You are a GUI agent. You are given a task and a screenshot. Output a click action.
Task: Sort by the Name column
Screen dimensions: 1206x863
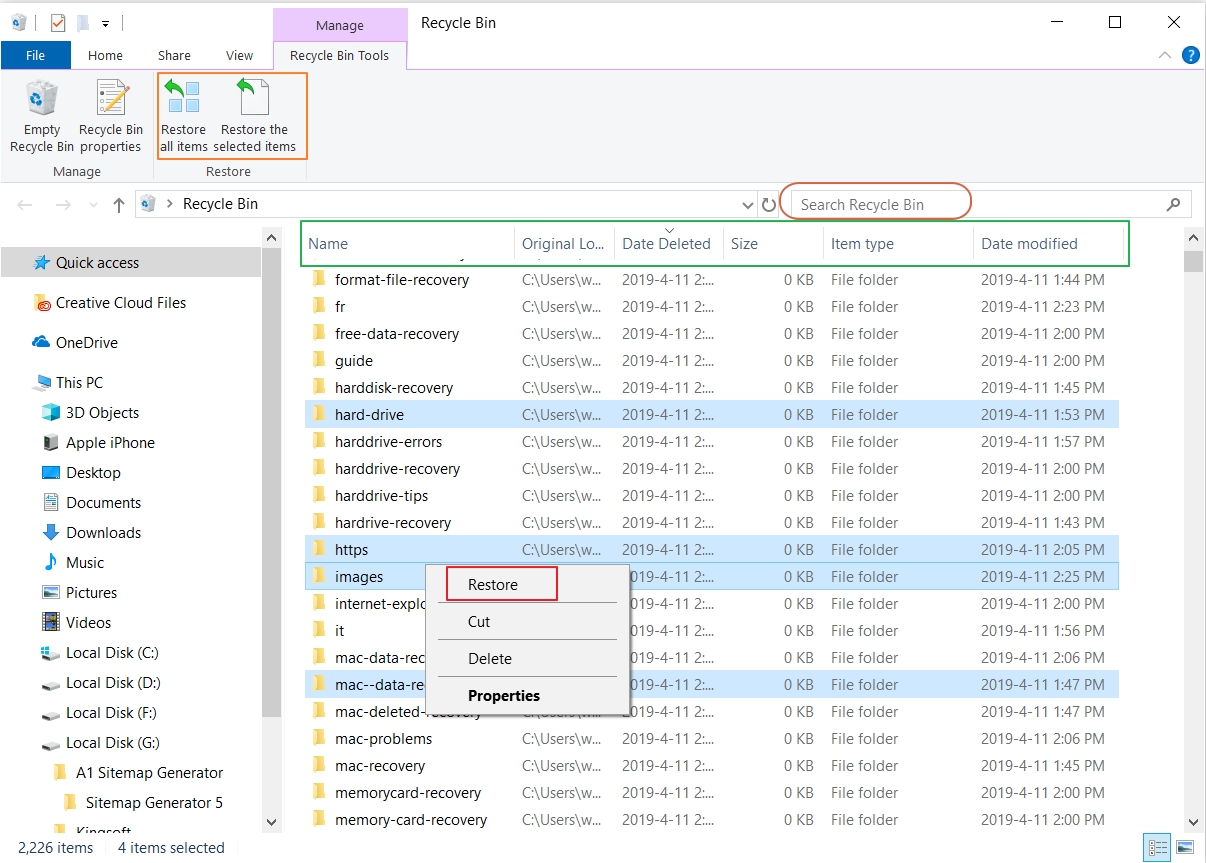click(x=408, y=244)
